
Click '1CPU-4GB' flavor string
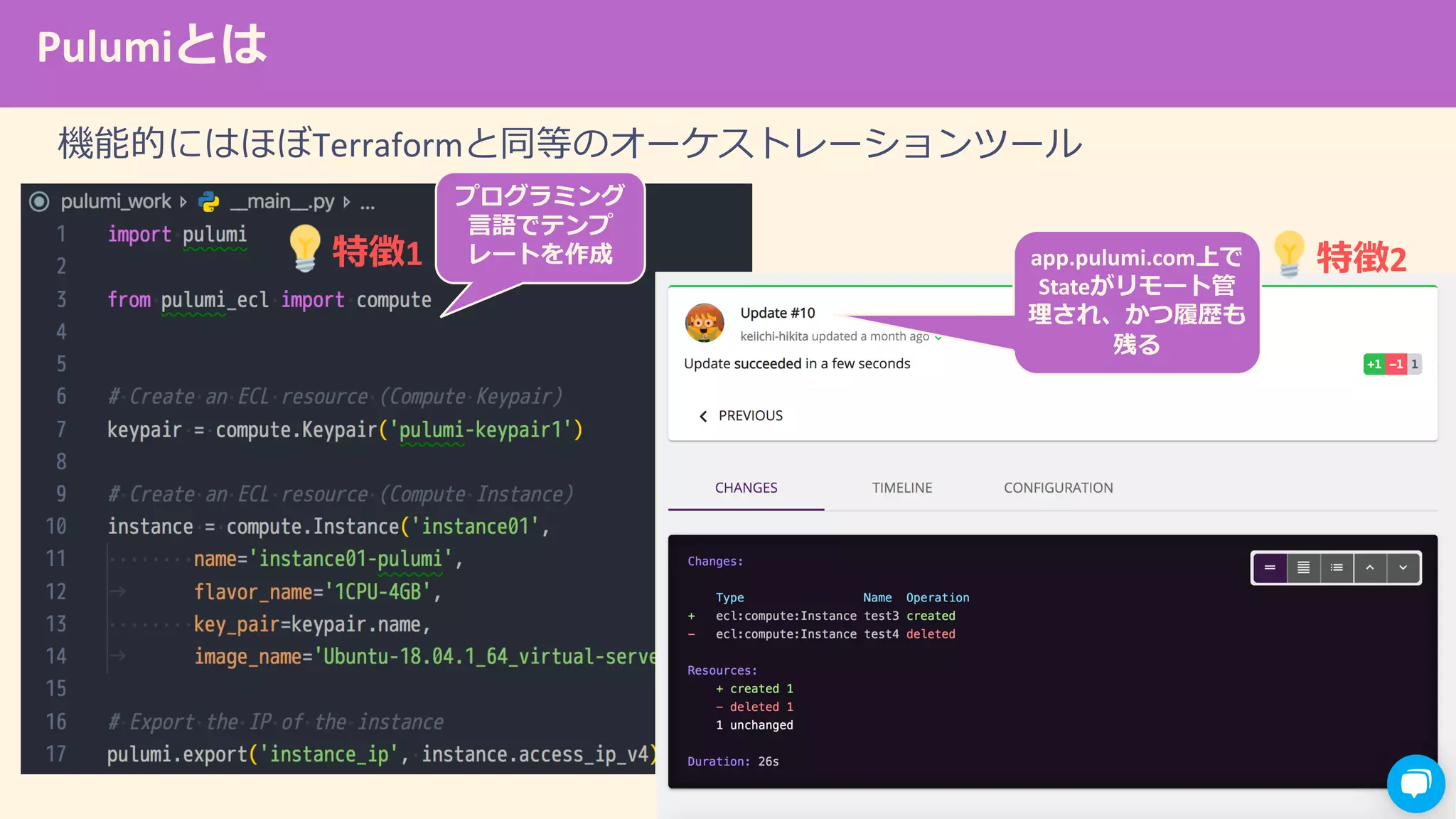coord(378,591)
